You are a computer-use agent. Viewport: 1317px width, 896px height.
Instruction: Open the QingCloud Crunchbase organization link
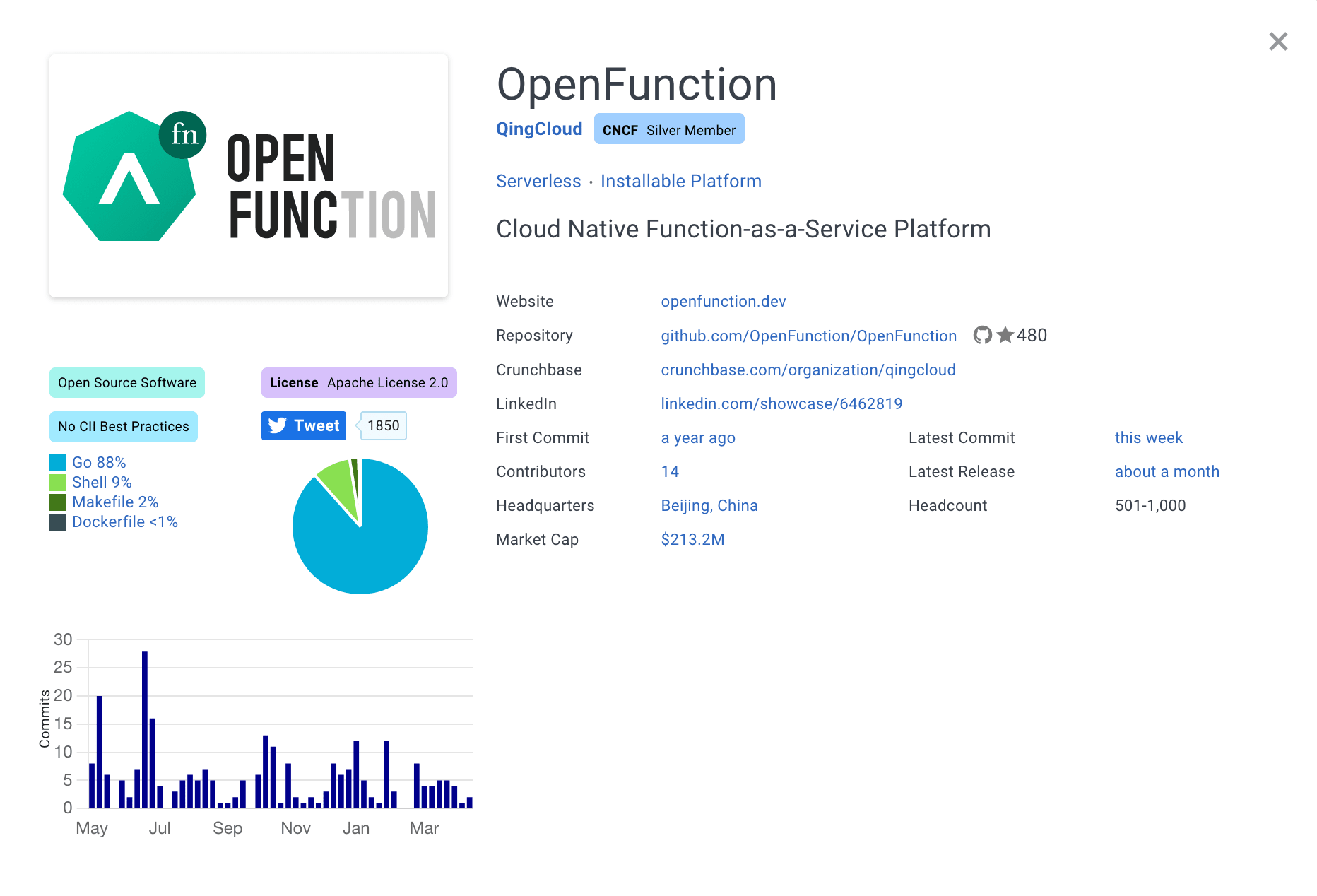click(808, 370)
